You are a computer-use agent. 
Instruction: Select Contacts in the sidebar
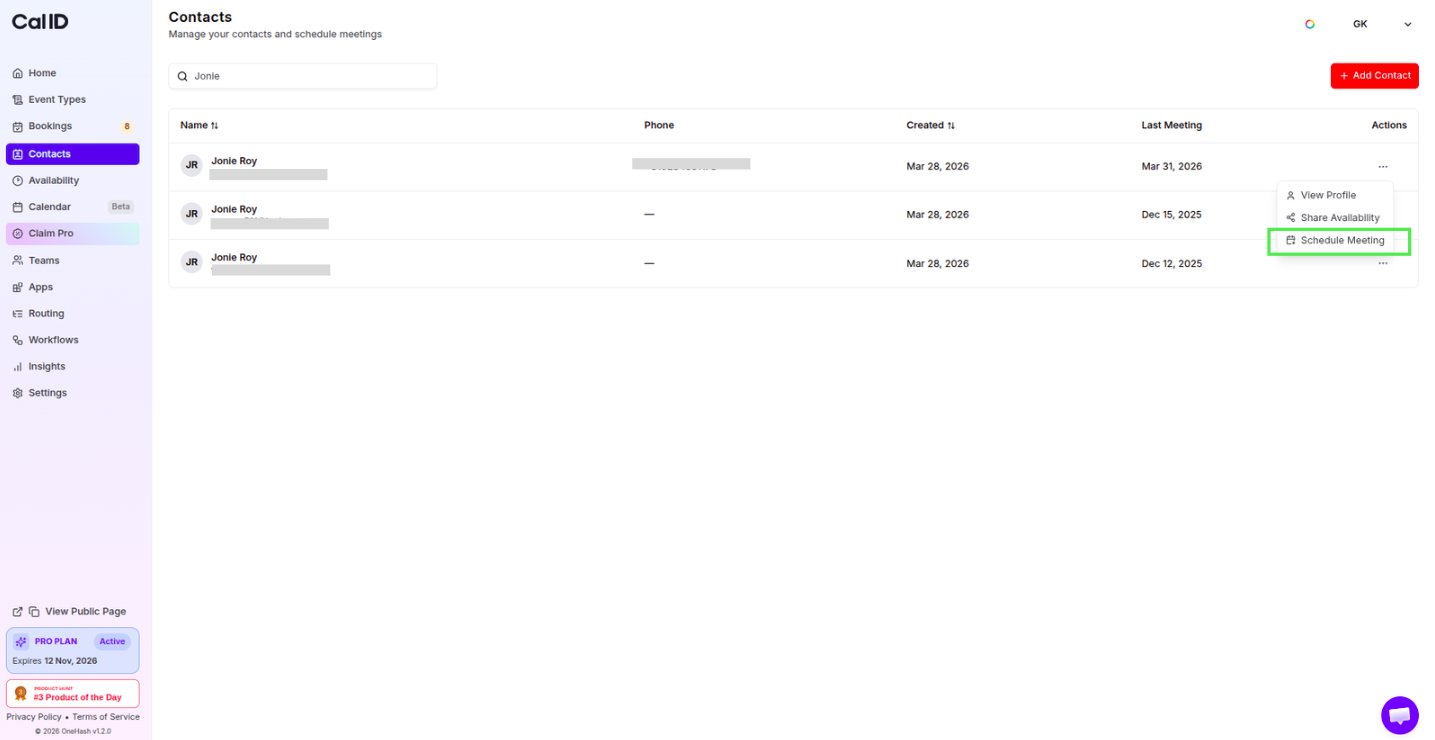pos(72,154)
